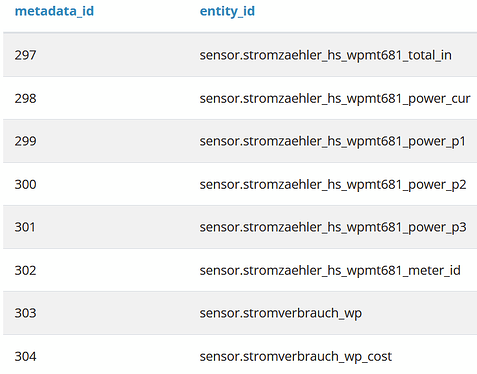Select the table row with id 303

240,313
